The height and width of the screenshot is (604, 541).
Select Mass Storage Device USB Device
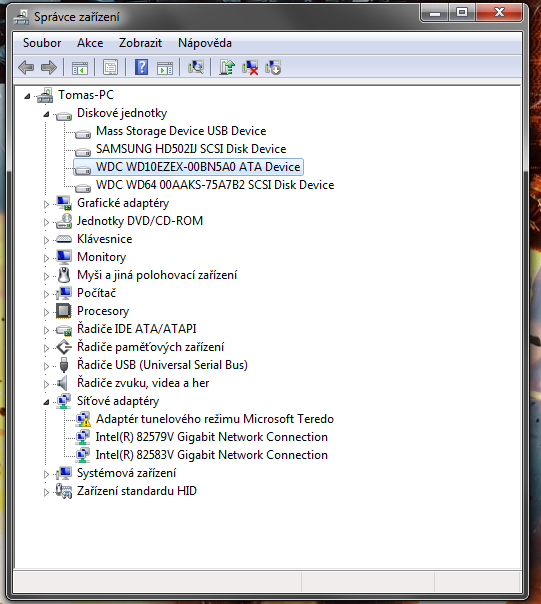181,131
